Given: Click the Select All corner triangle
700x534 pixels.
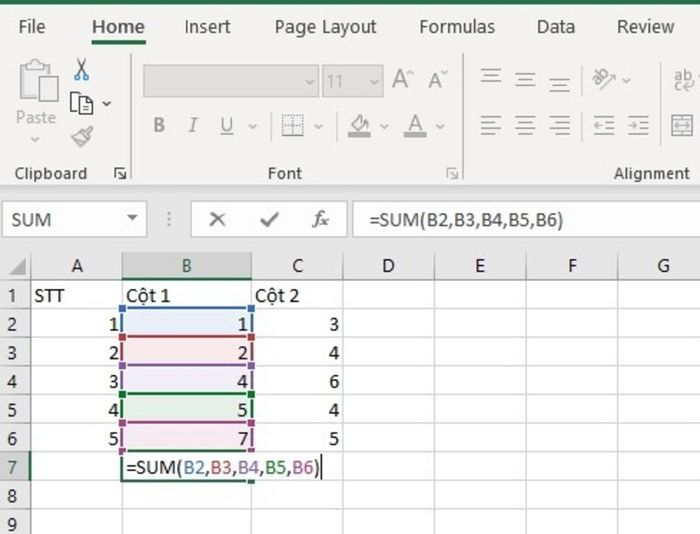Looking at the screenshot, I should pos(17,267).
